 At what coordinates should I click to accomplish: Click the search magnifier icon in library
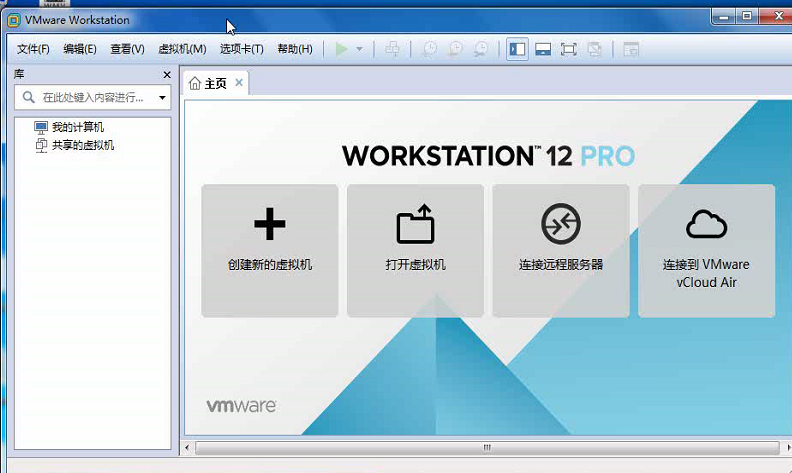click(29, 97)
